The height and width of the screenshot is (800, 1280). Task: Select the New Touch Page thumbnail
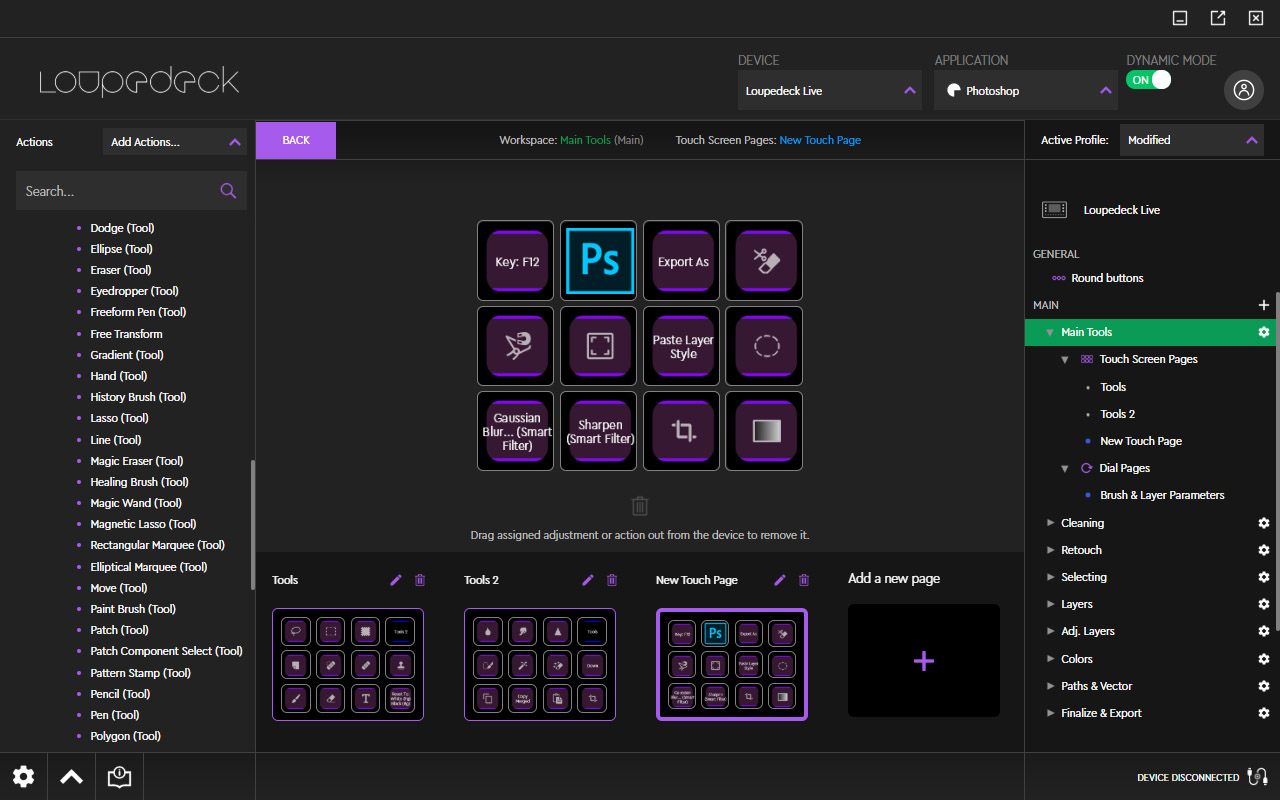click(x=732, y=664)
